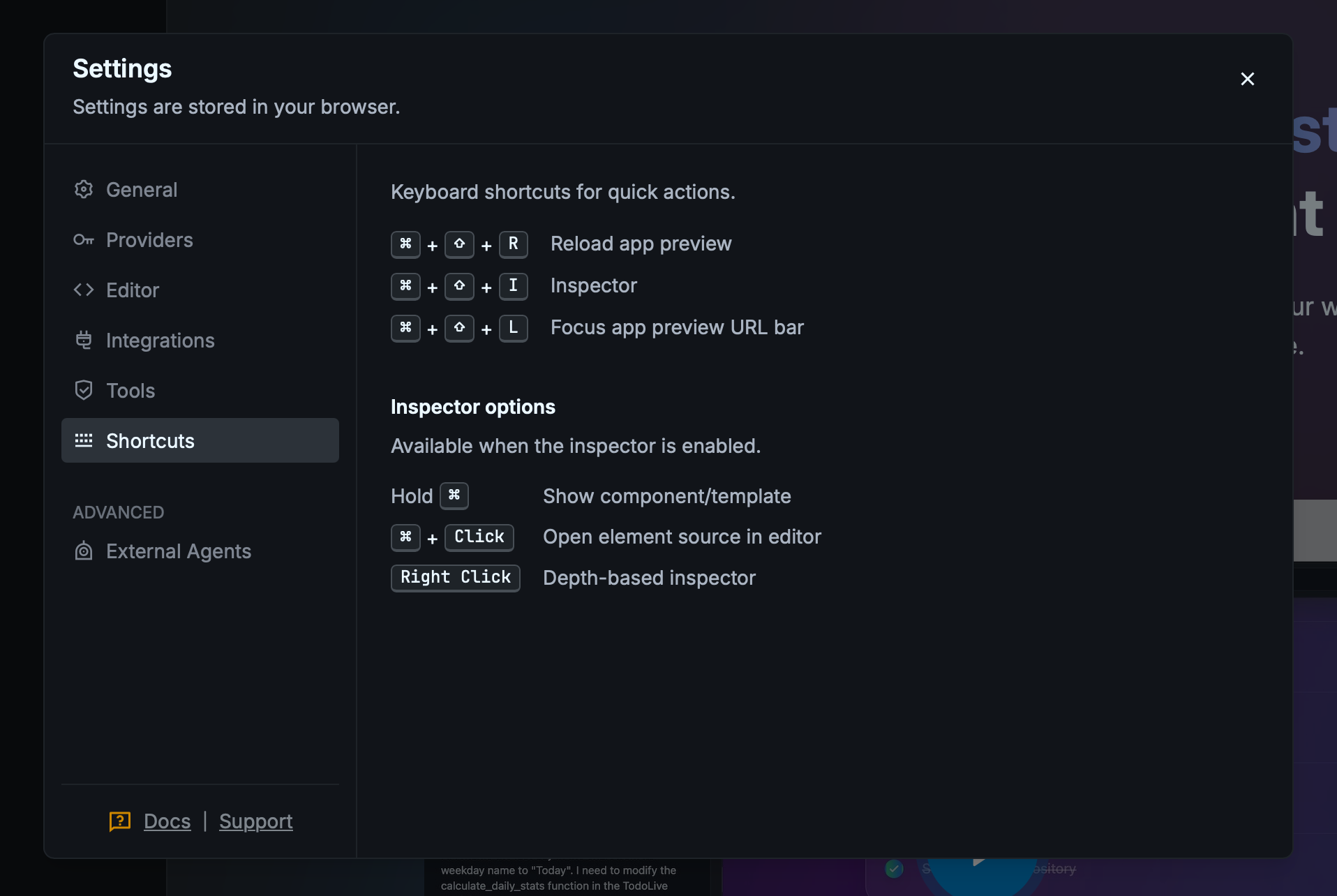Click the Integrations plug icon
The height and width of the screenshot is (896, 1337).
(x=83, y=340)
